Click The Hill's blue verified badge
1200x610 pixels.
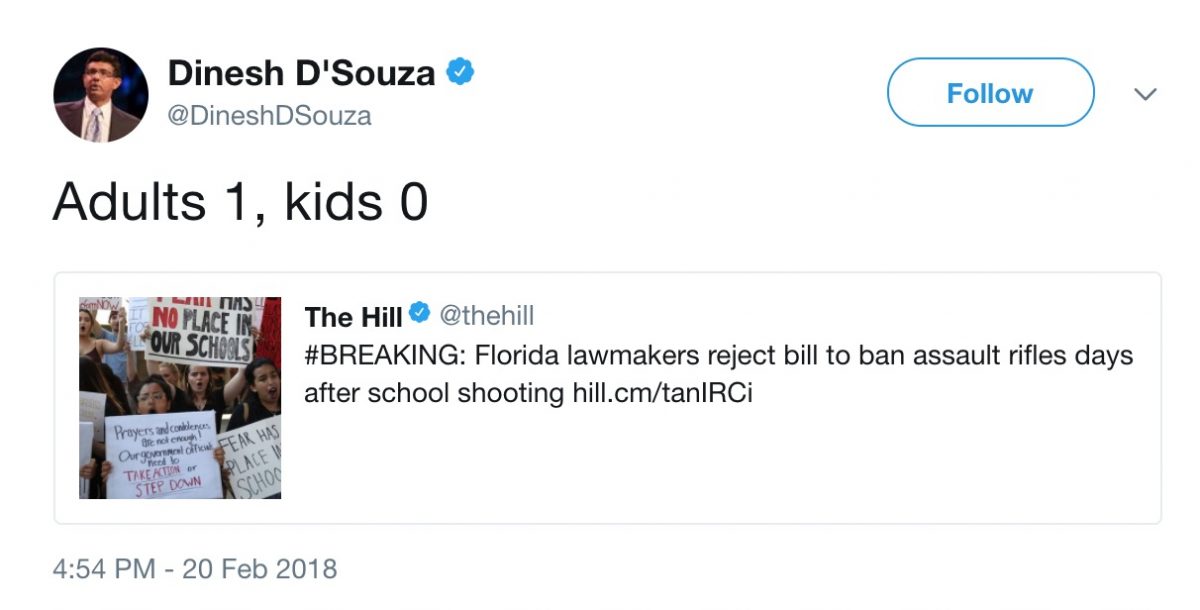pos(420,316)
